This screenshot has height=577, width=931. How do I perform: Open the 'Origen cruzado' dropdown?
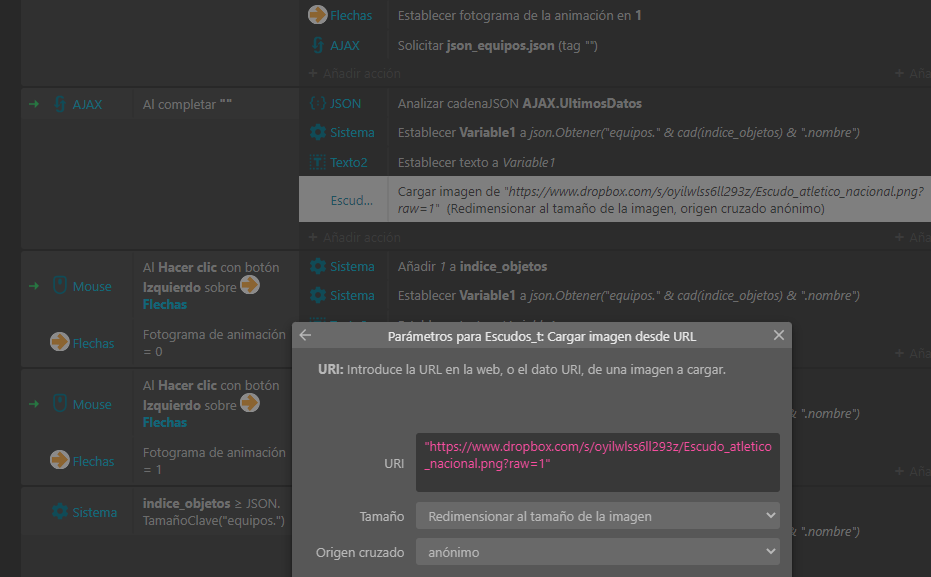pyautogui.click(x=598, y=552)
